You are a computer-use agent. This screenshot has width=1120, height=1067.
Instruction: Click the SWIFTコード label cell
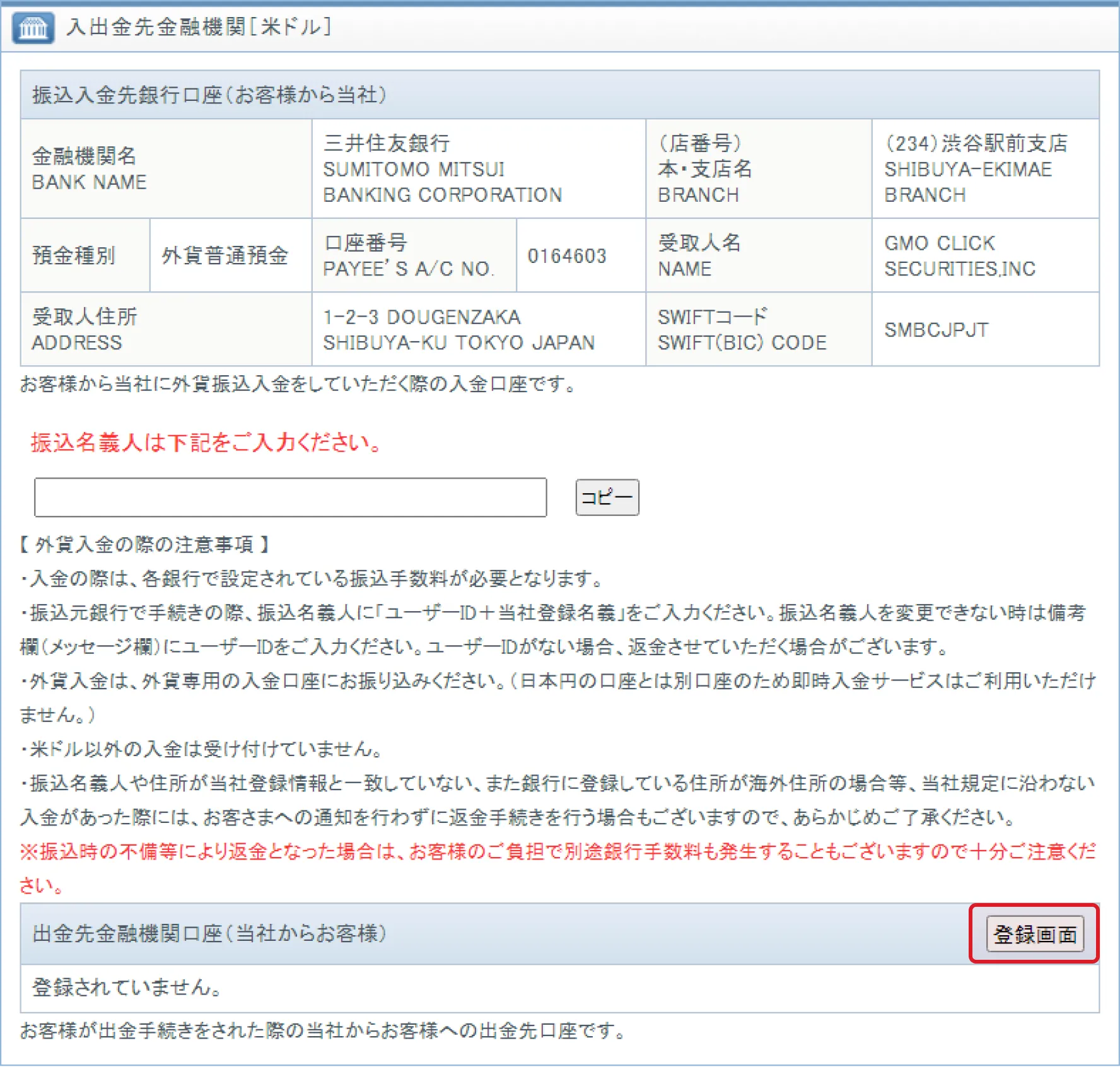tap(742, 330)
